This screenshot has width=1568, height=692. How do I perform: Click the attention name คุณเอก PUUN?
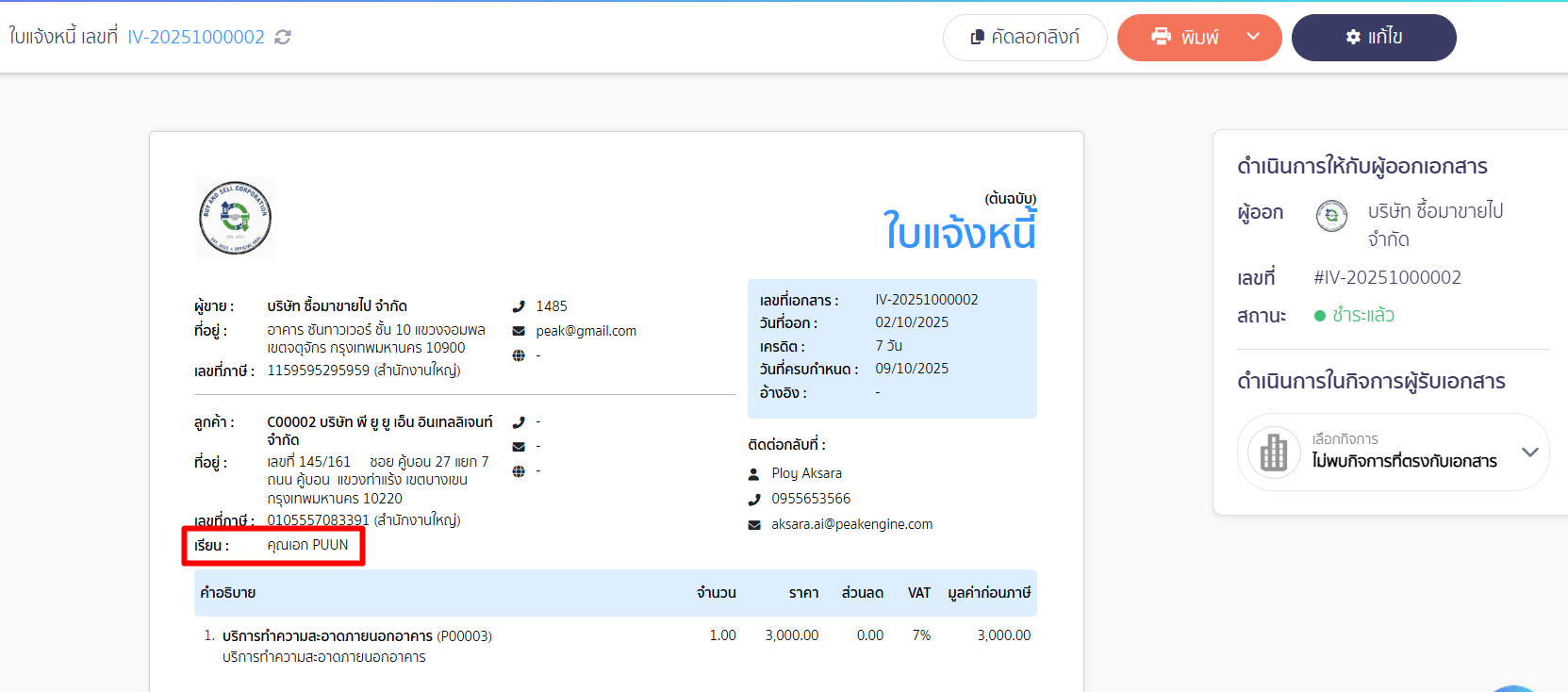pyautogui.click(x=307, y=545)
